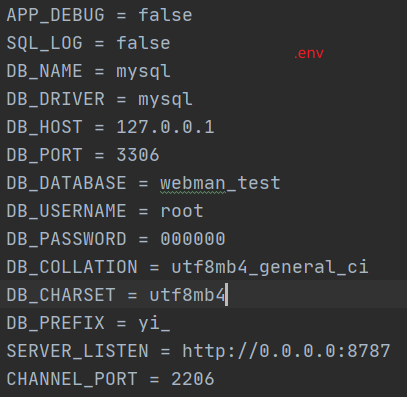Click the SERVER_LISTEN key name
Image resolution: width=407 pixels, height=397 pixels.
[77, 351]
